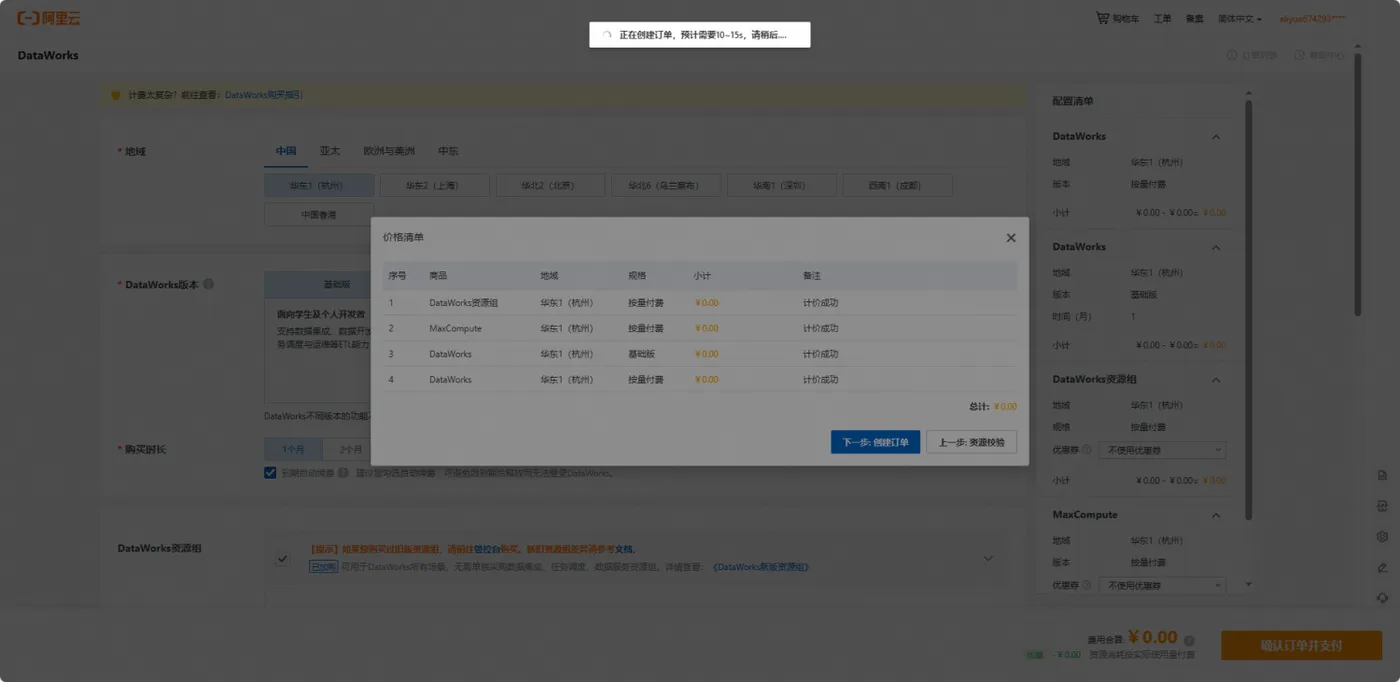Switch to the 欧洲与美洲 region tab
Screen dimensions: 1400x682
tap(389, 151)
